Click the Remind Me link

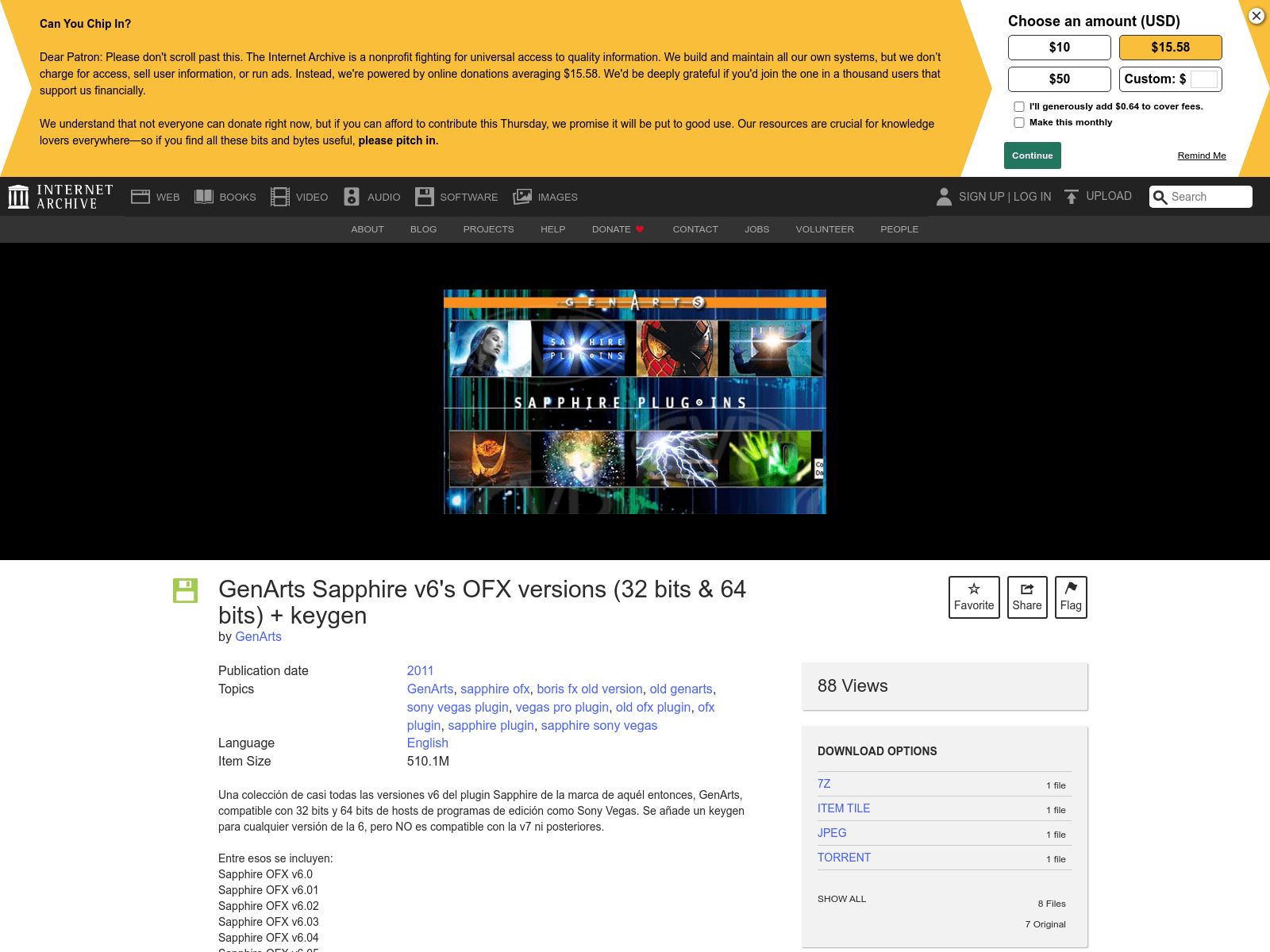[1202, 155]
